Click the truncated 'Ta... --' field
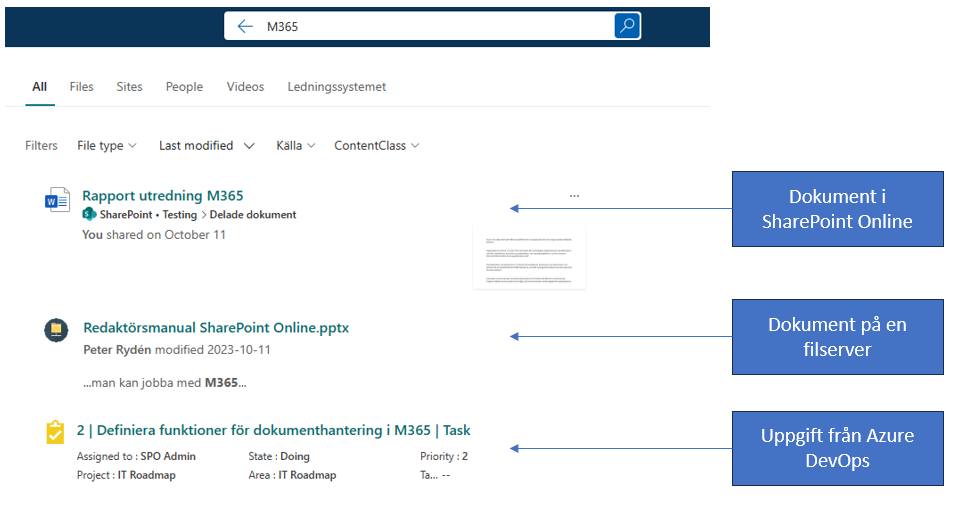Viewport: 953px width, 511px height. tap(435, 475)
